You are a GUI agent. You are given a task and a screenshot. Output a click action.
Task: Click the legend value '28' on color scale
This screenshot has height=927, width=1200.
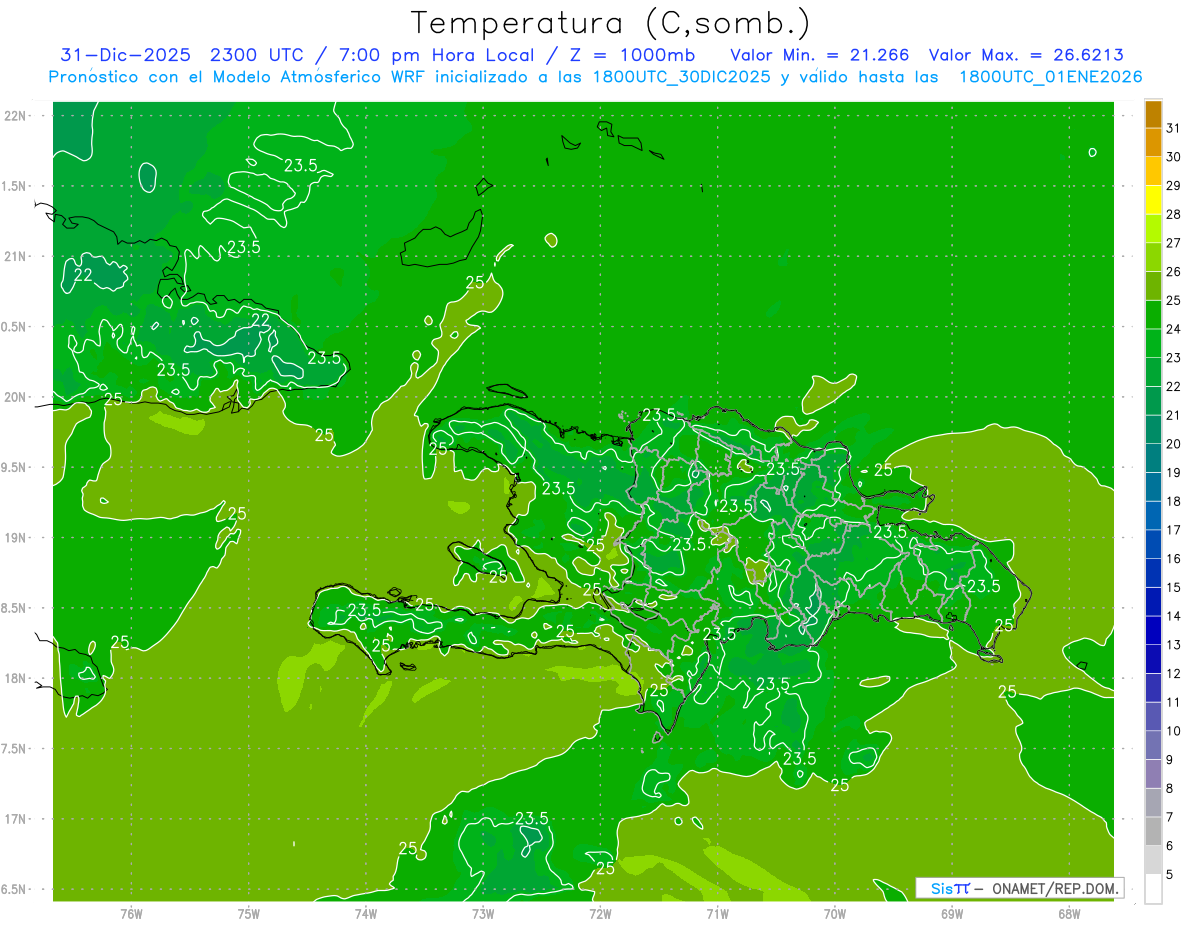(x=1174, y=214)
